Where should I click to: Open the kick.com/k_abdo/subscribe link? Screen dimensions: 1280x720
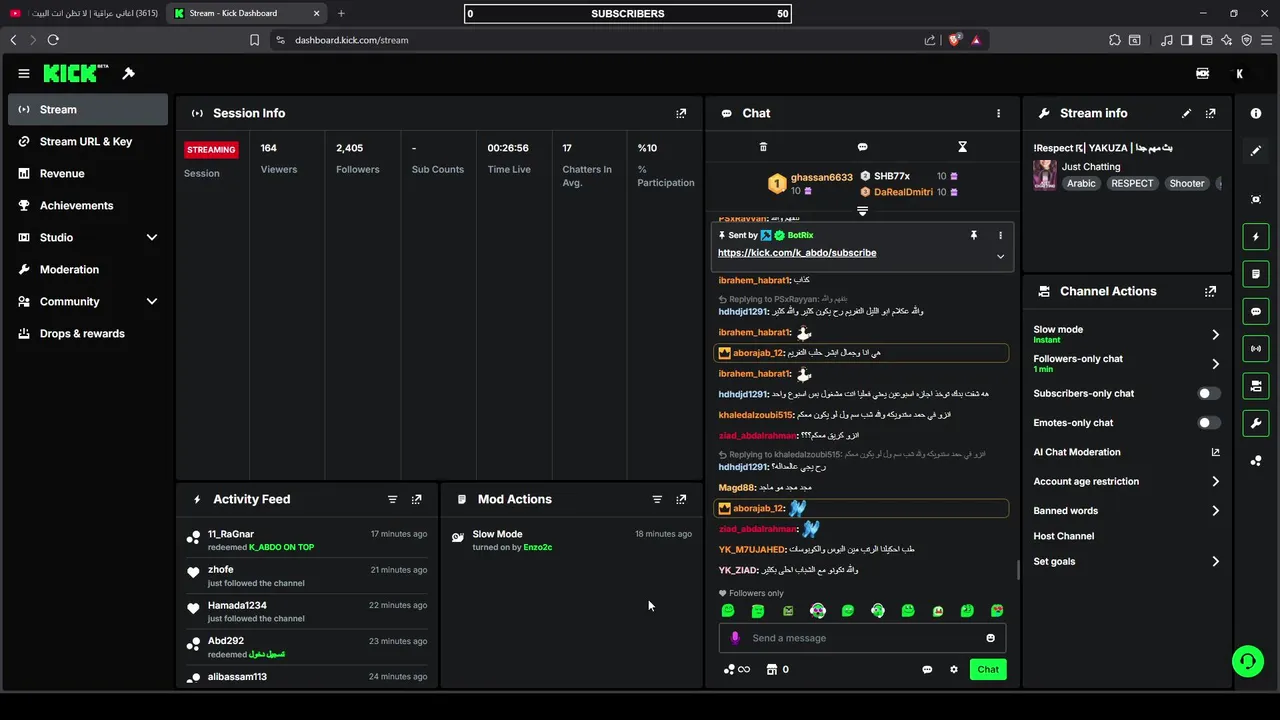pos(797,253)
